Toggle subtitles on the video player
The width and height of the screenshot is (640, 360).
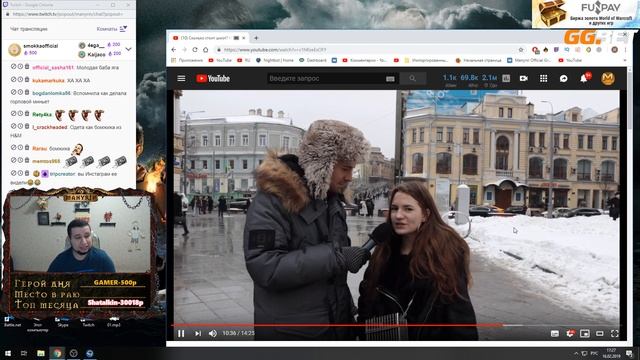(x=555, y=333)
